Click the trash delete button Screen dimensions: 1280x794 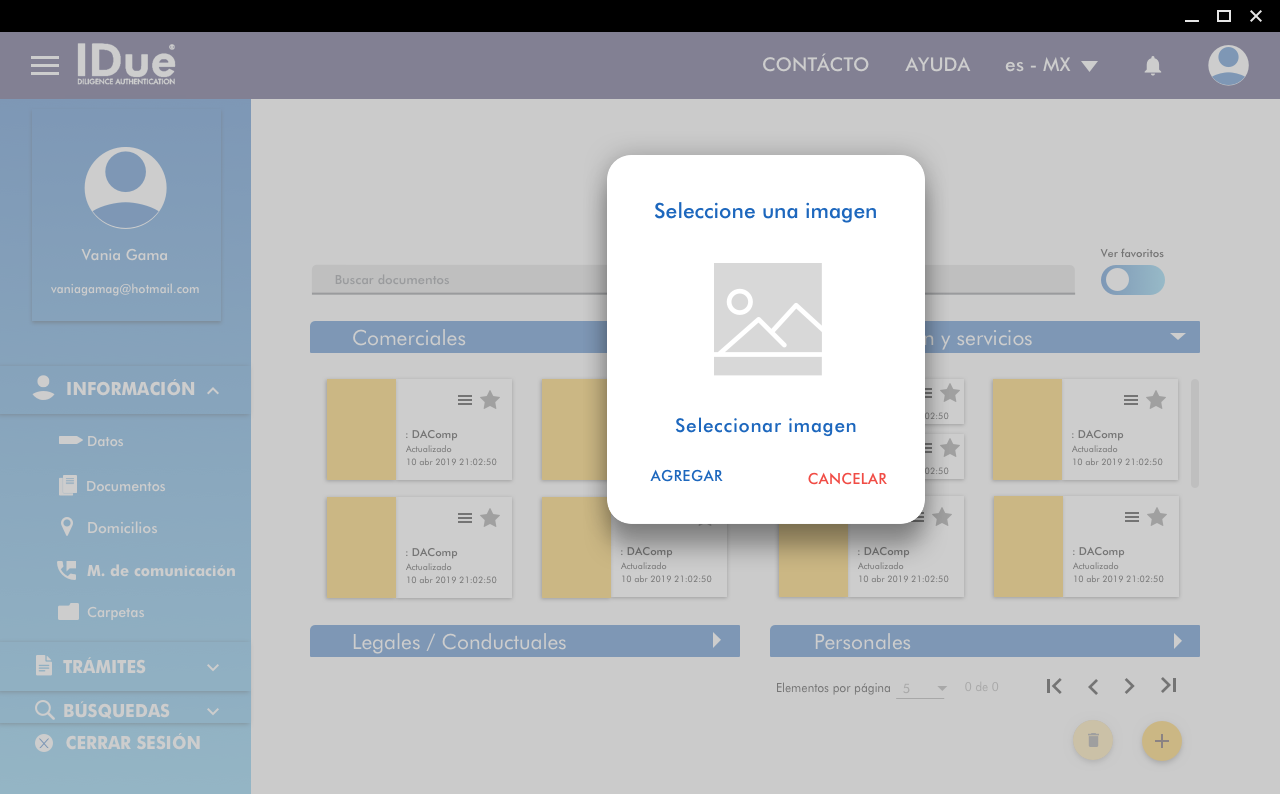coord(1093,741)
